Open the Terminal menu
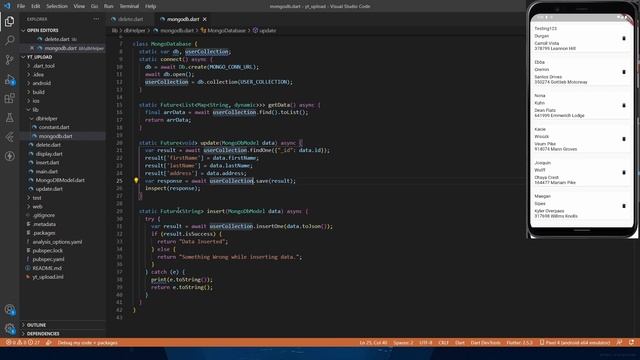The image size is (640, 360). pyautogui.click(x=129, y=6)
